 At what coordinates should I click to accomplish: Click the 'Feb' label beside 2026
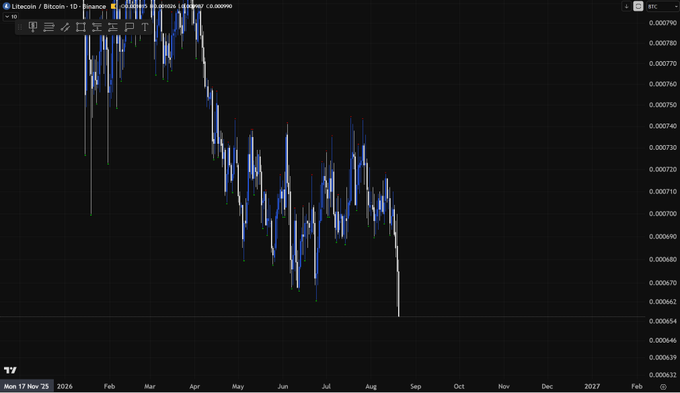click(x=109, y=386)
